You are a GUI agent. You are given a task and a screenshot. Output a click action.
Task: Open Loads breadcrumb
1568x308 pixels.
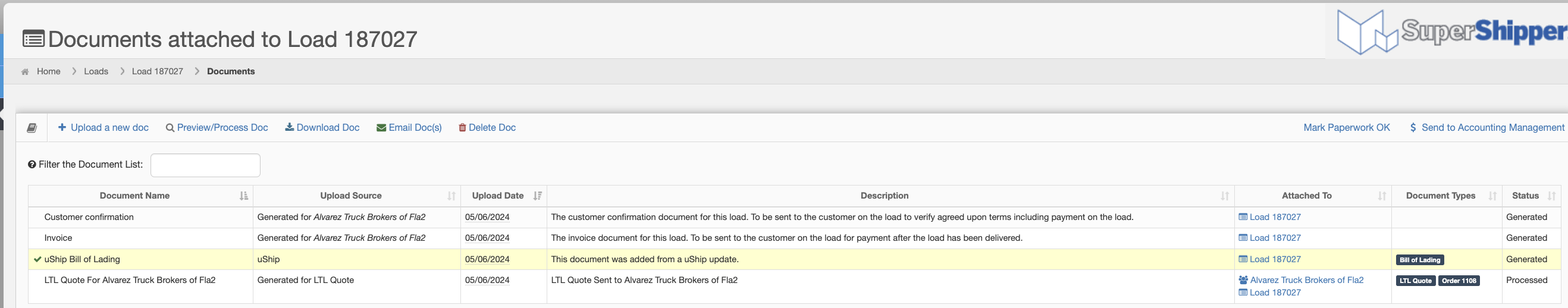click(96, 72)
